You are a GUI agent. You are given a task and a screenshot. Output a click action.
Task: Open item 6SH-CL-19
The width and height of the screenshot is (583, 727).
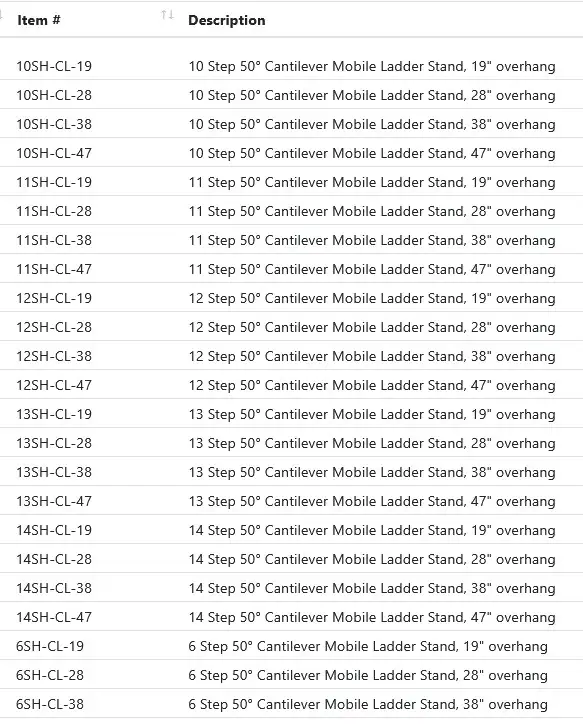pyautogui.click(x=50, y=646)
